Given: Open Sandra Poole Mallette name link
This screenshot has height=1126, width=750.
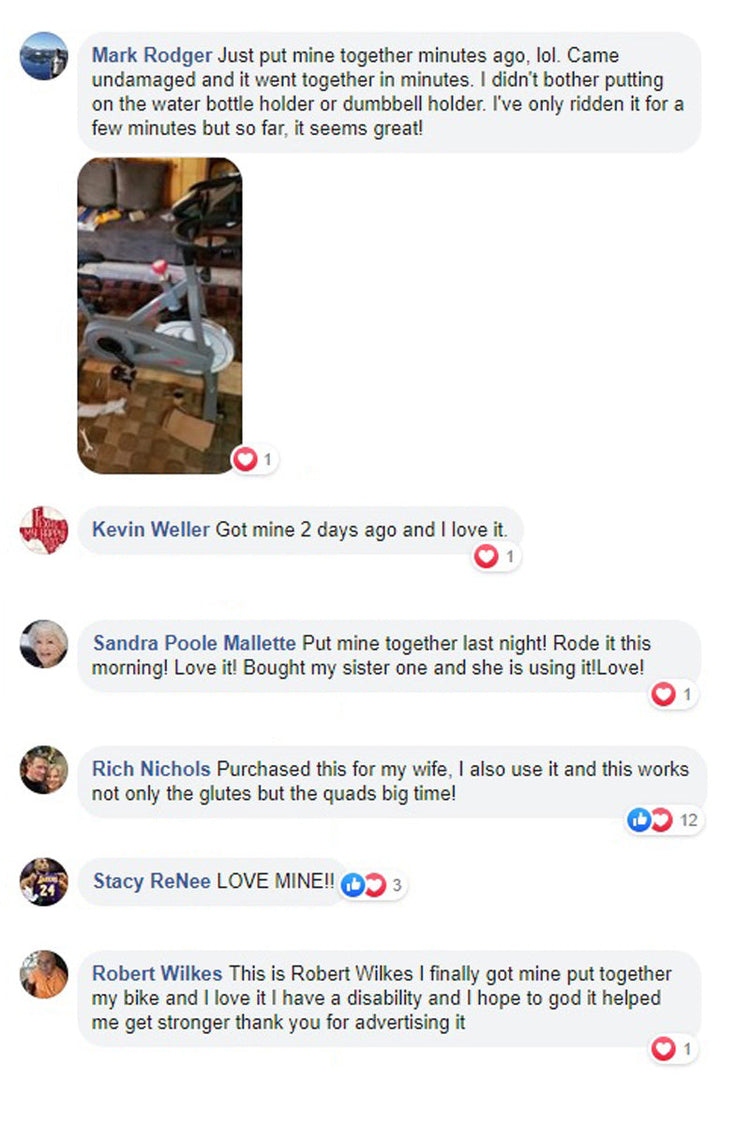Looking at the screenshot, I should coord(194,643).
